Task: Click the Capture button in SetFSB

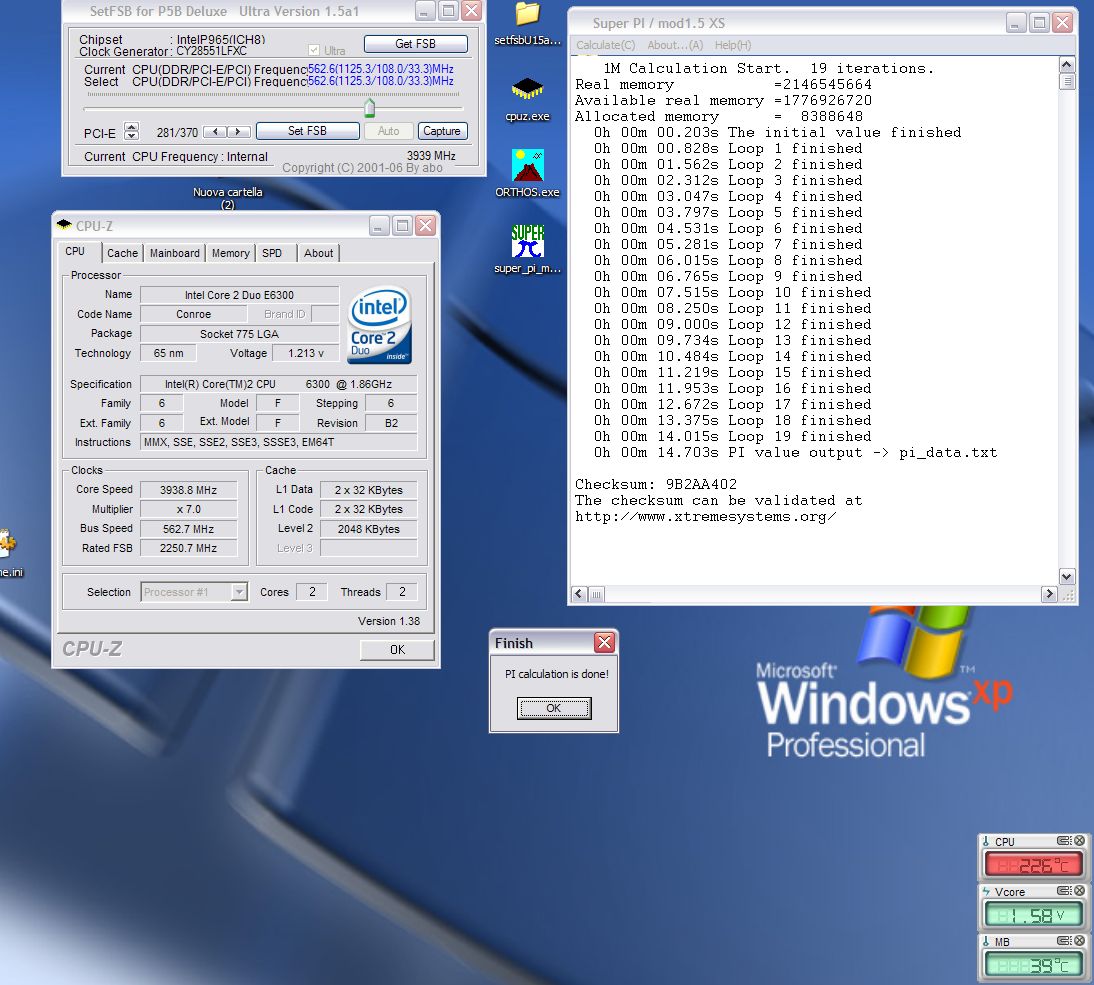Action: tap(442, 131)
